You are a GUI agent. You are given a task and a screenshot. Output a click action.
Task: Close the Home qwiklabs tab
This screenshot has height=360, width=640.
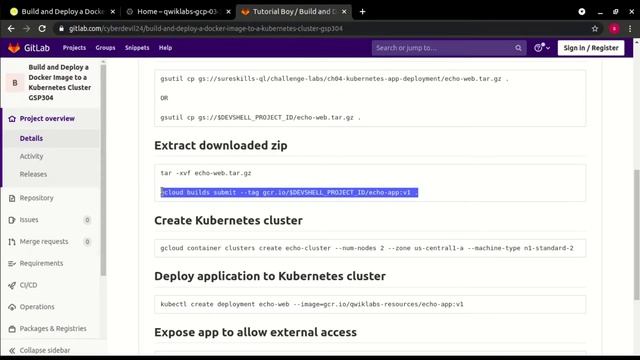coord(228,11)
